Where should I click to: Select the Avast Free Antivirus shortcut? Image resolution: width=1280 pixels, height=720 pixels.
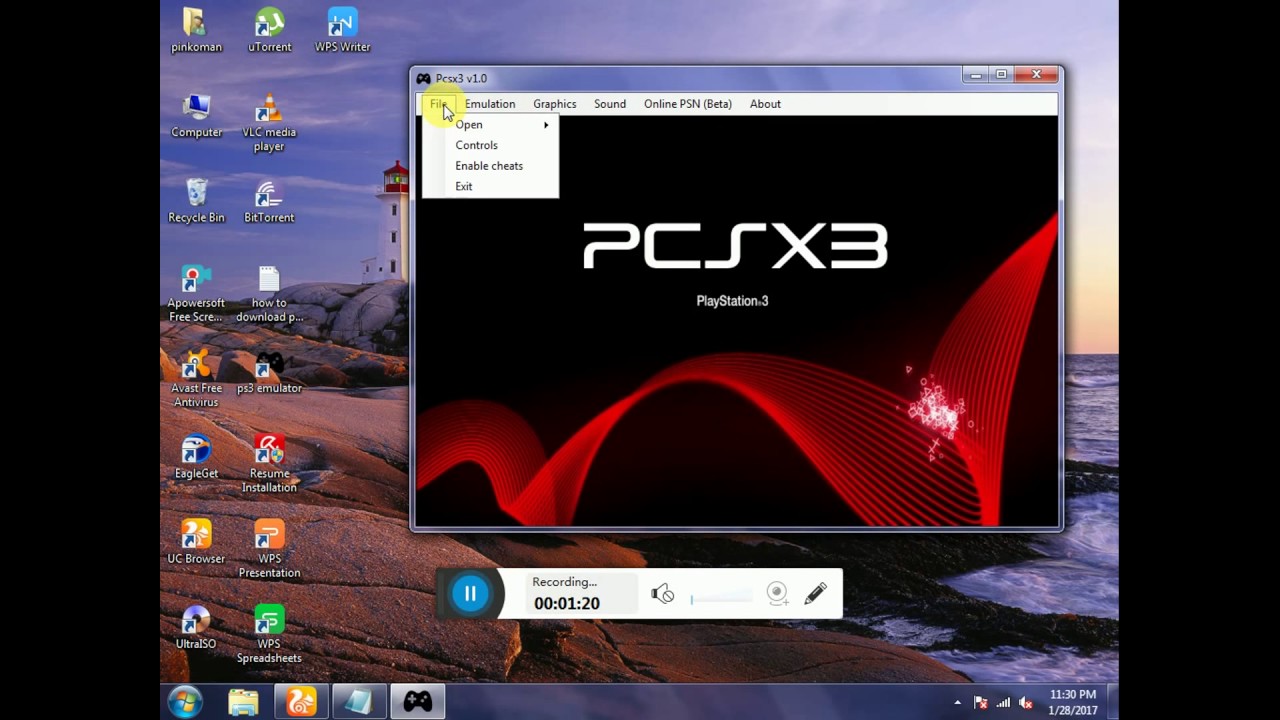(x=196, y=378)
